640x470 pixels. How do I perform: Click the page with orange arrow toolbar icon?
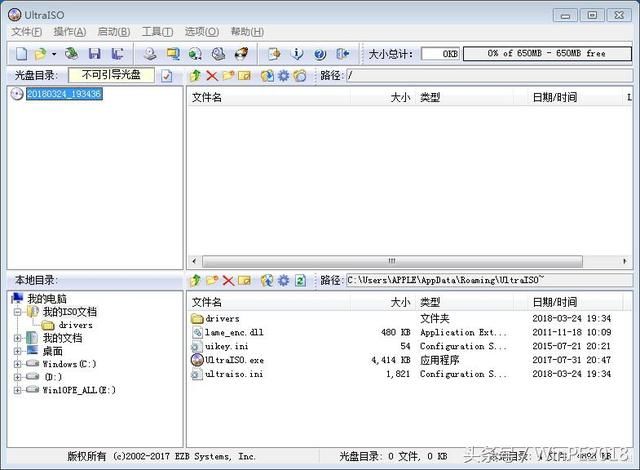tap(274, 54)
